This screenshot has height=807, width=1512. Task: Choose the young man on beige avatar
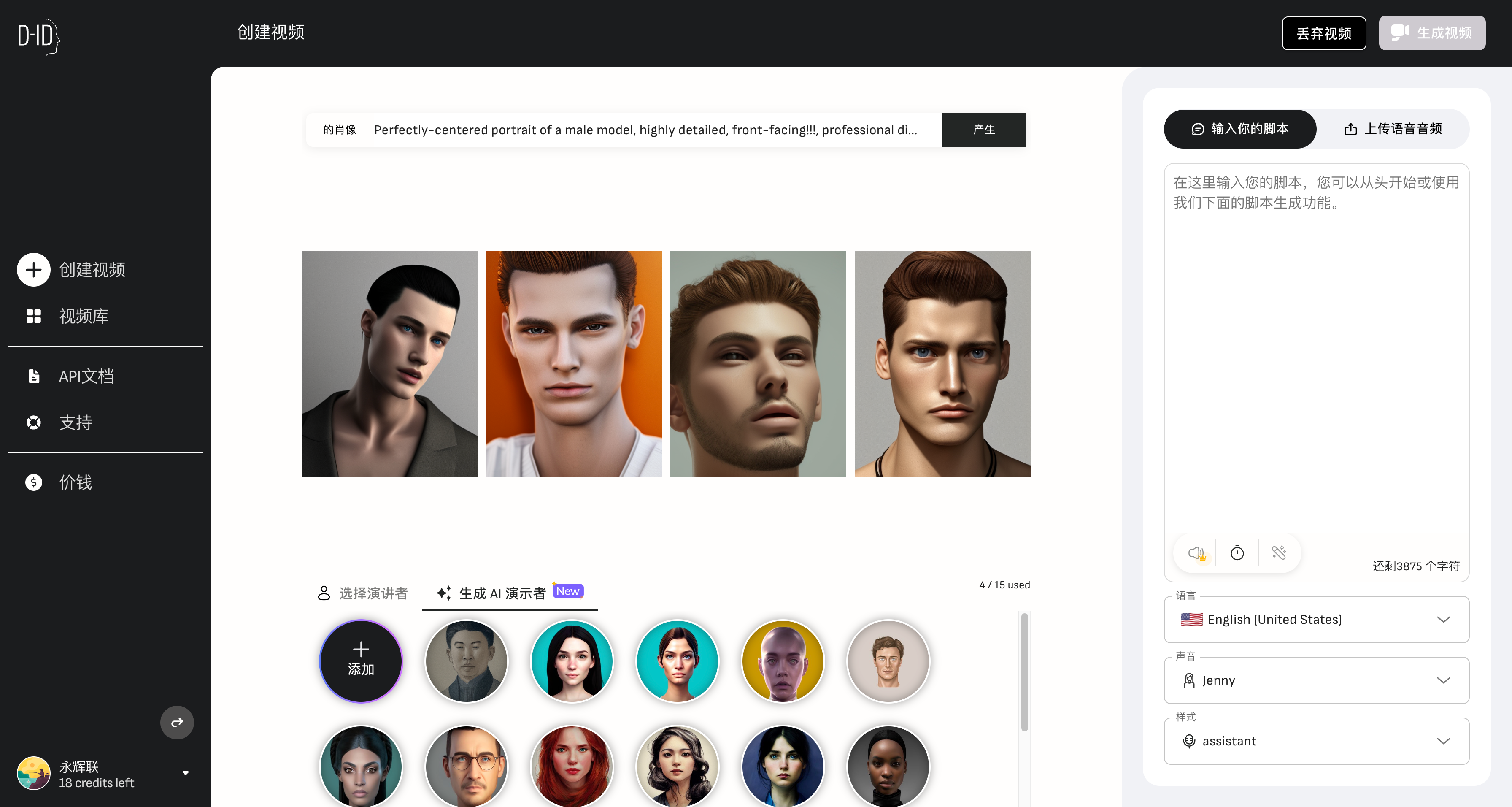click(888, 661)
